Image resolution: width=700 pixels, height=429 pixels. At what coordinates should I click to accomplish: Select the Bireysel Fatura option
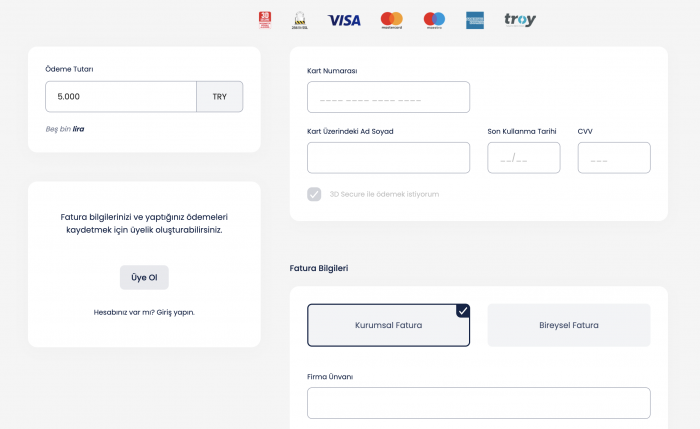pyautogui.click(x=569, y=325)
